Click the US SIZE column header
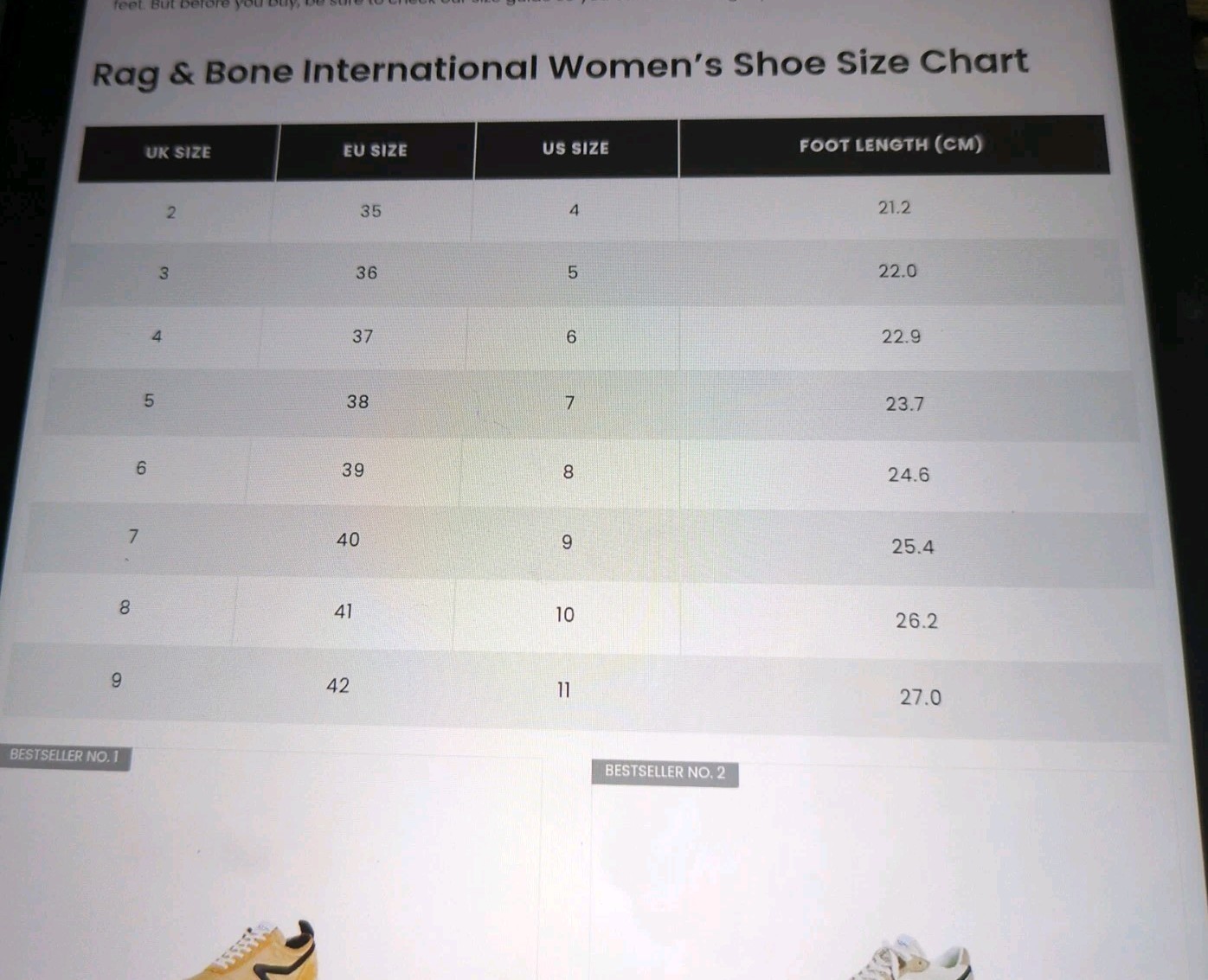The height and width of the screenshot is (980, 1208). tap(576, 149)
